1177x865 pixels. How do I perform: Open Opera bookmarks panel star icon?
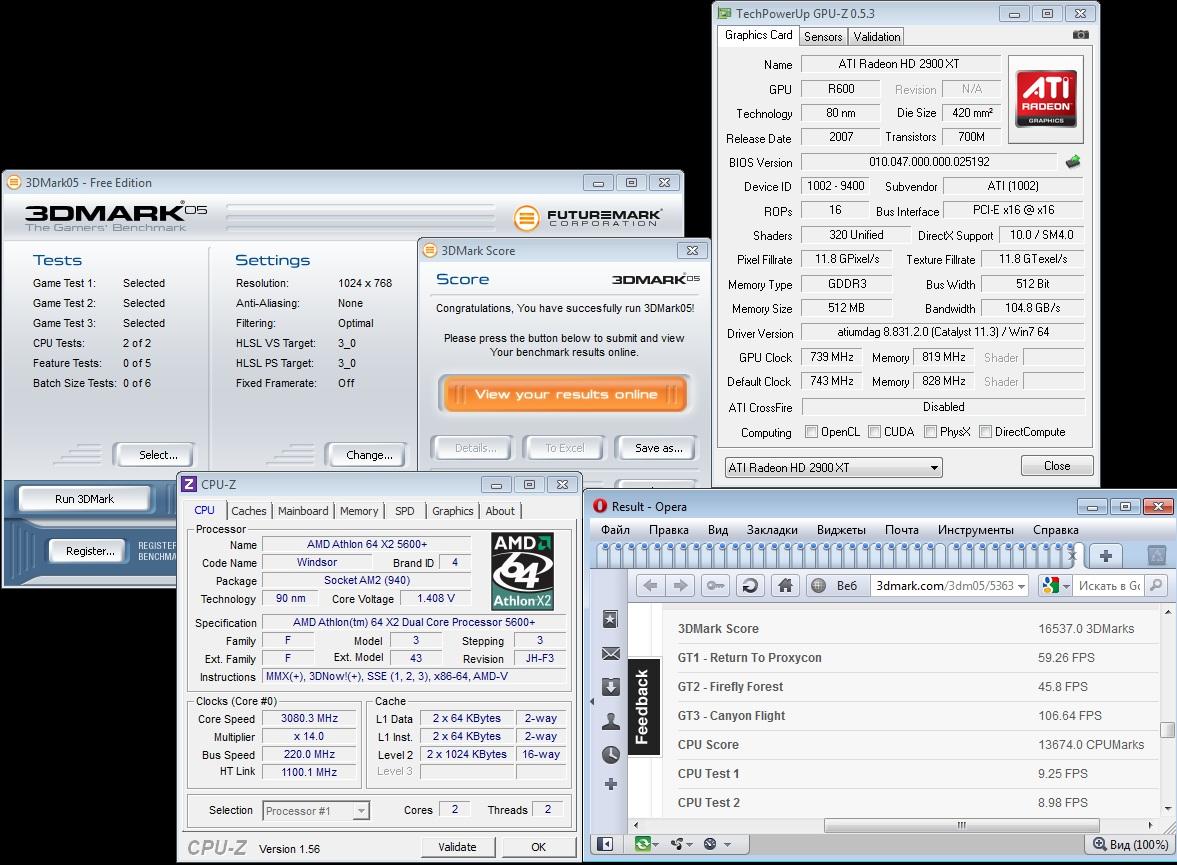coord(610,619)
